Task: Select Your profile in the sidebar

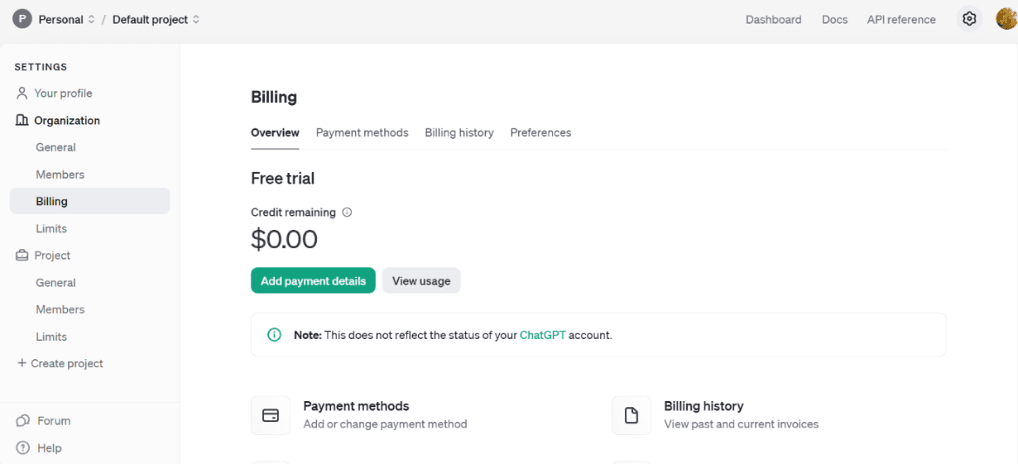Action: tap(63, 93)
